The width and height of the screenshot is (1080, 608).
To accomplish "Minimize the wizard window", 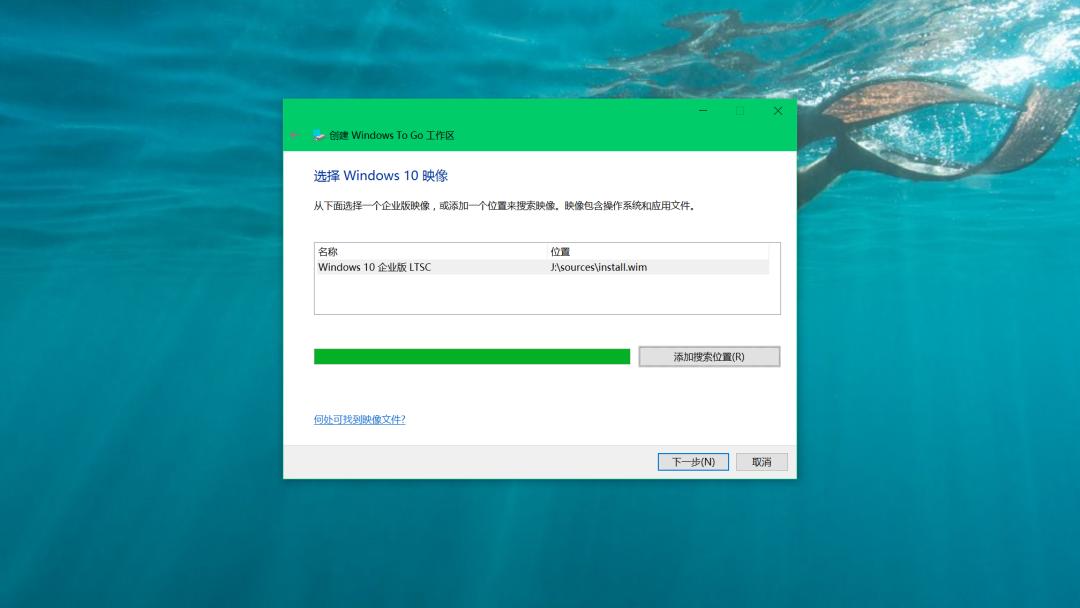I will click(x=703, y=110).
